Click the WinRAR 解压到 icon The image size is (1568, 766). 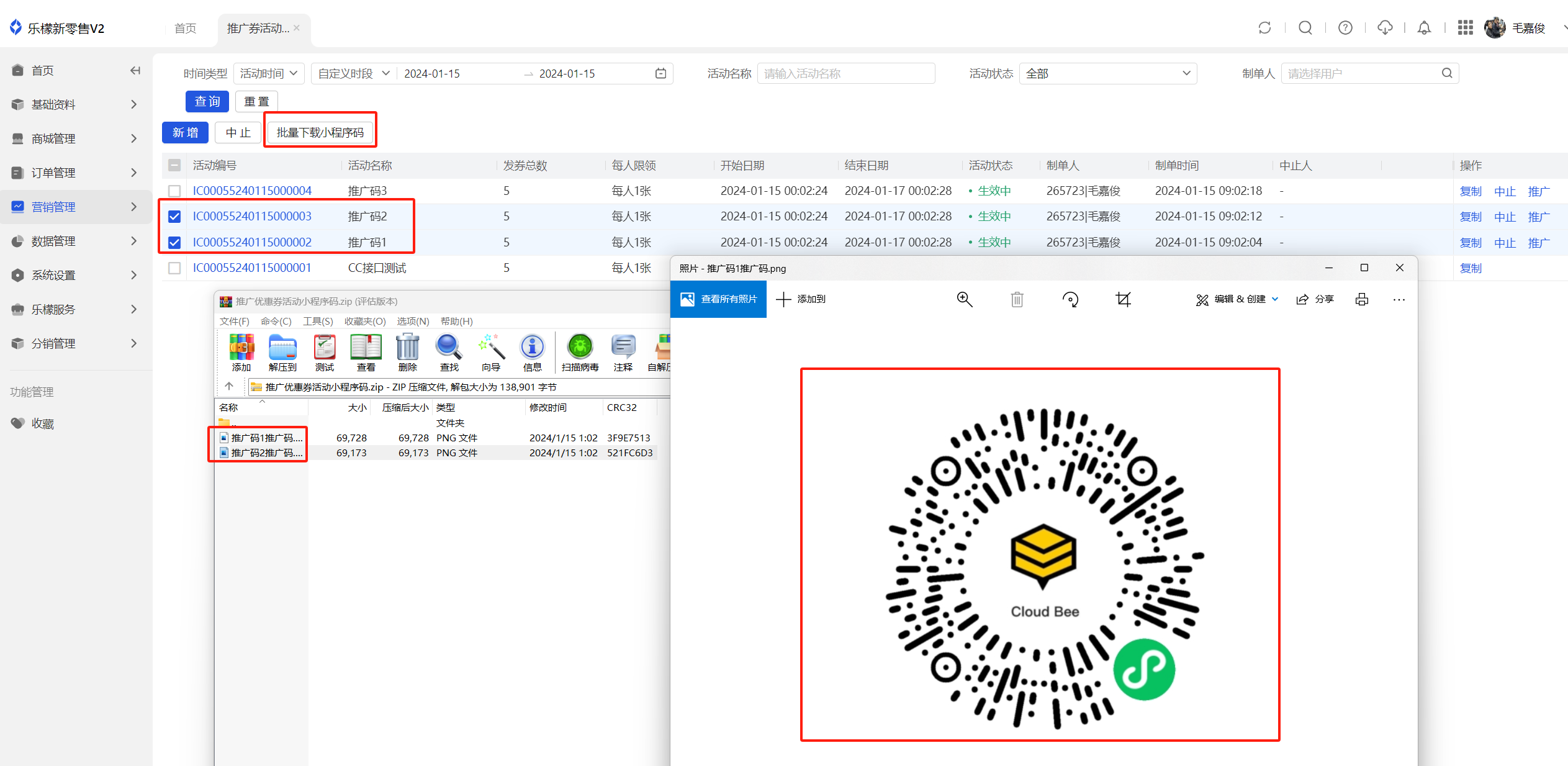[x=282, y=353]
